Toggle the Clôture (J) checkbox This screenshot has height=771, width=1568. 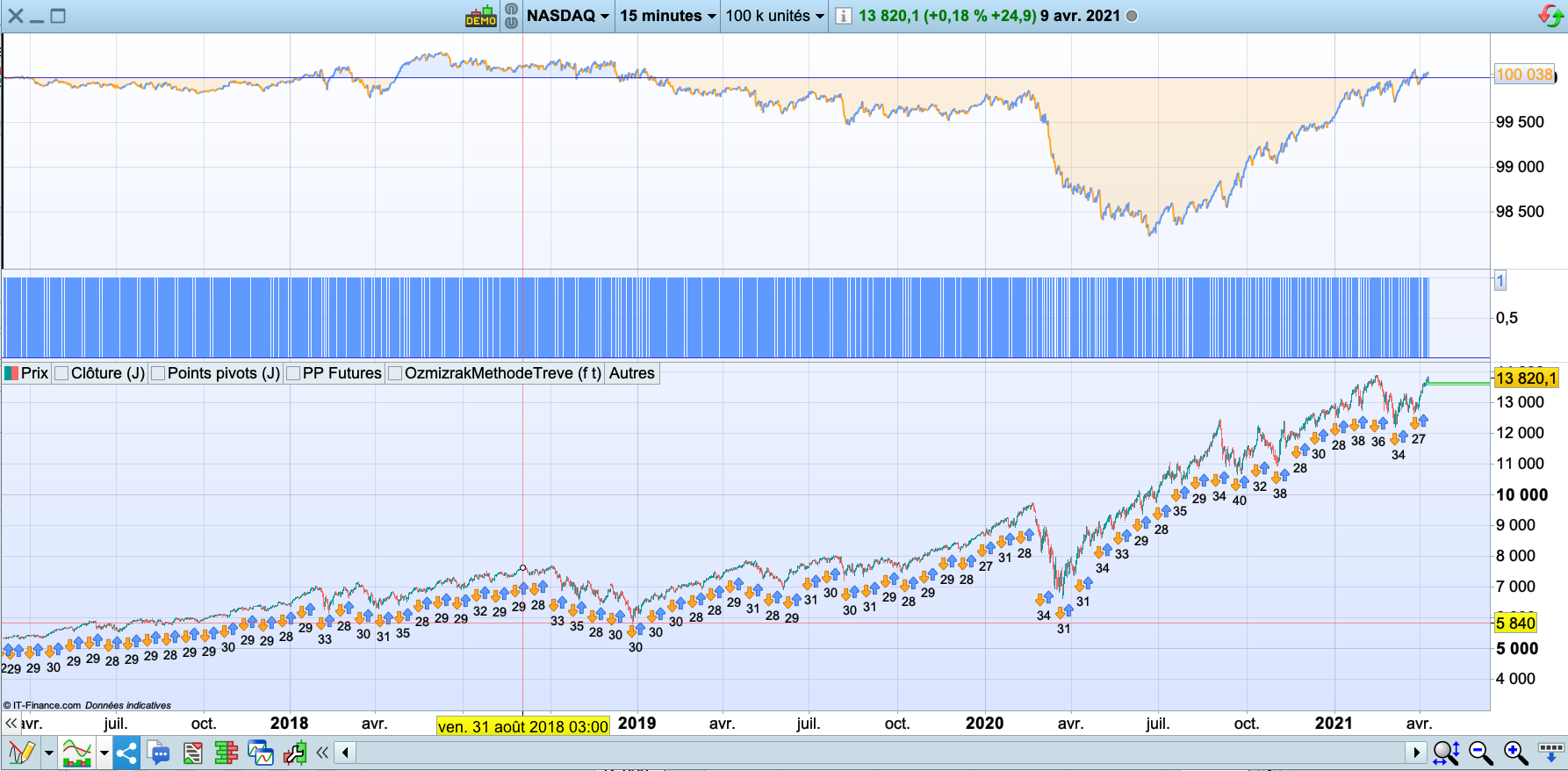[x=61, y=373]
